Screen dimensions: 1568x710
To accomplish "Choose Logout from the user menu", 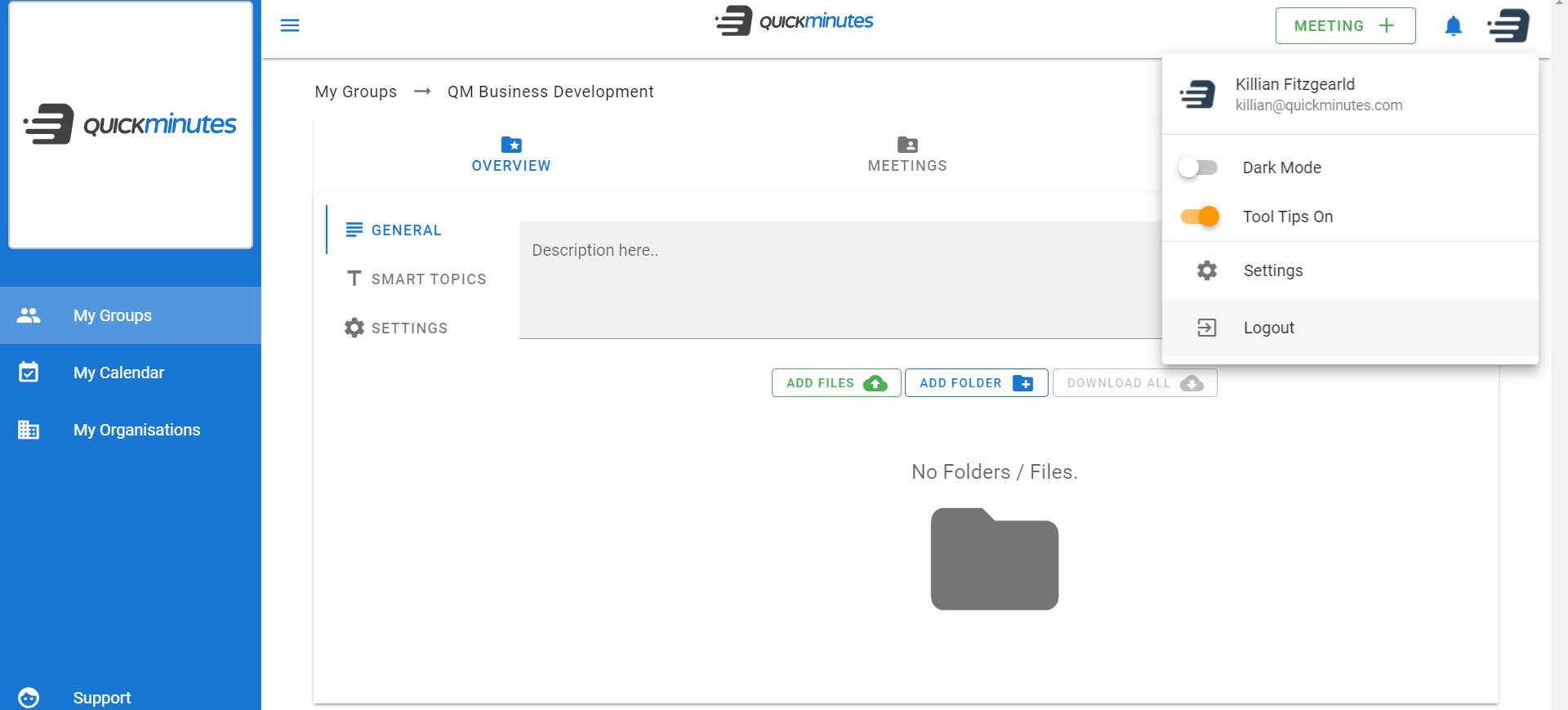I will click(x=1350, y=328).
